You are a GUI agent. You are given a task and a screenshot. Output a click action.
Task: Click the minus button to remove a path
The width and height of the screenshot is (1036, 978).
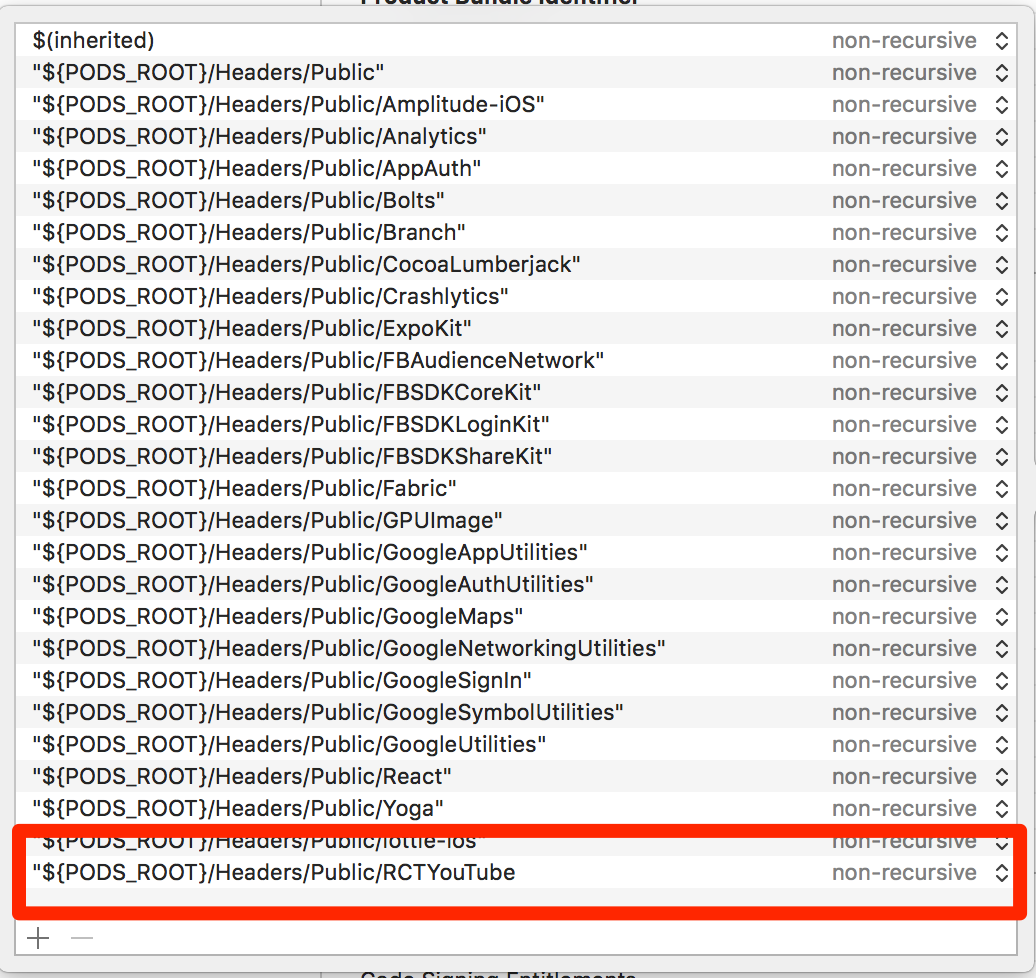click(82, 938)
